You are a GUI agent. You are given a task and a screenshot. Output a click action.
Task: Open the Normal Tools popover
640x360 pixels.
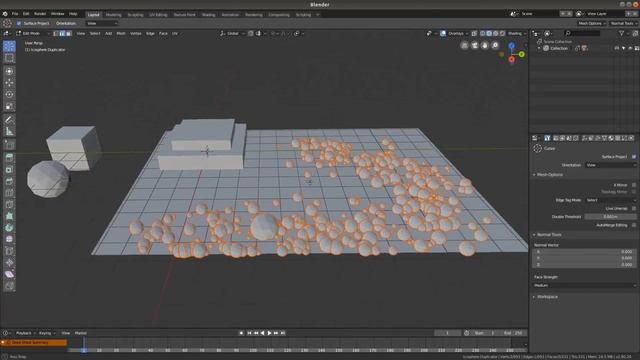[x=624, y=23]
